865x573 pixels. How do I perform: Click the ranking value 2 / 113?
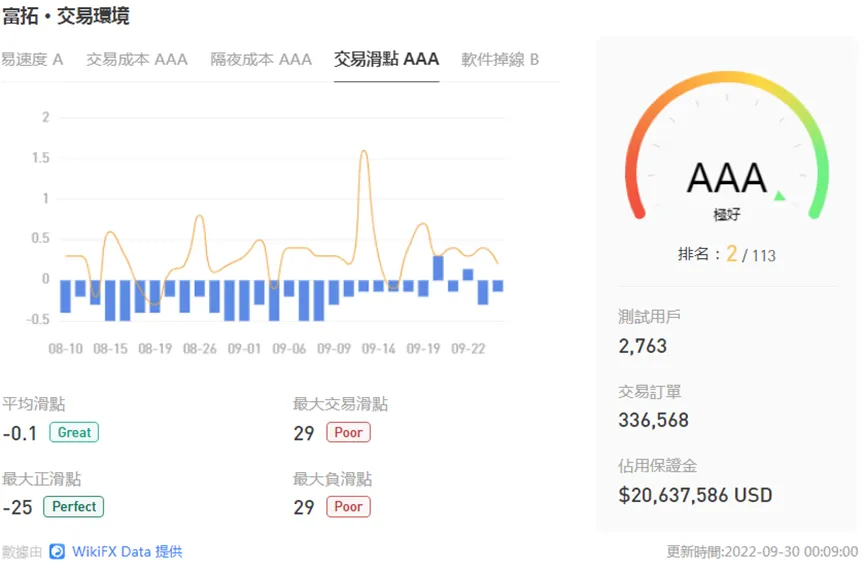[751, 254]
